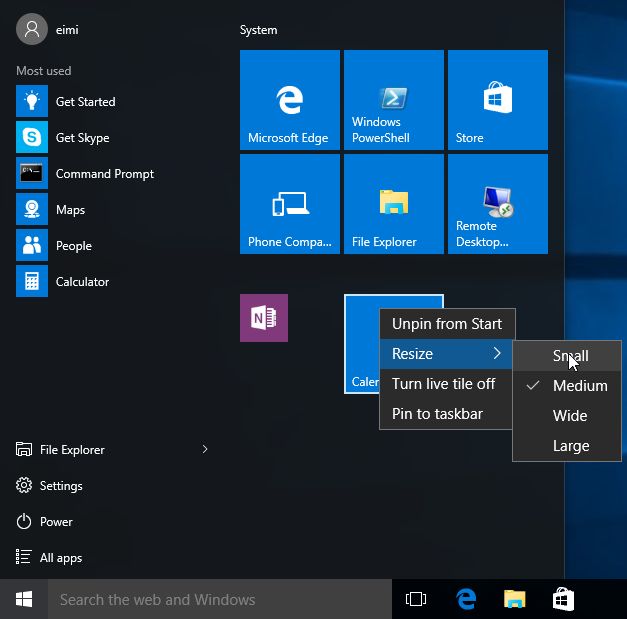This screenshot has width=627, height=619.
Task: Open the purple OneNote tile
Action: pos(264,318)
